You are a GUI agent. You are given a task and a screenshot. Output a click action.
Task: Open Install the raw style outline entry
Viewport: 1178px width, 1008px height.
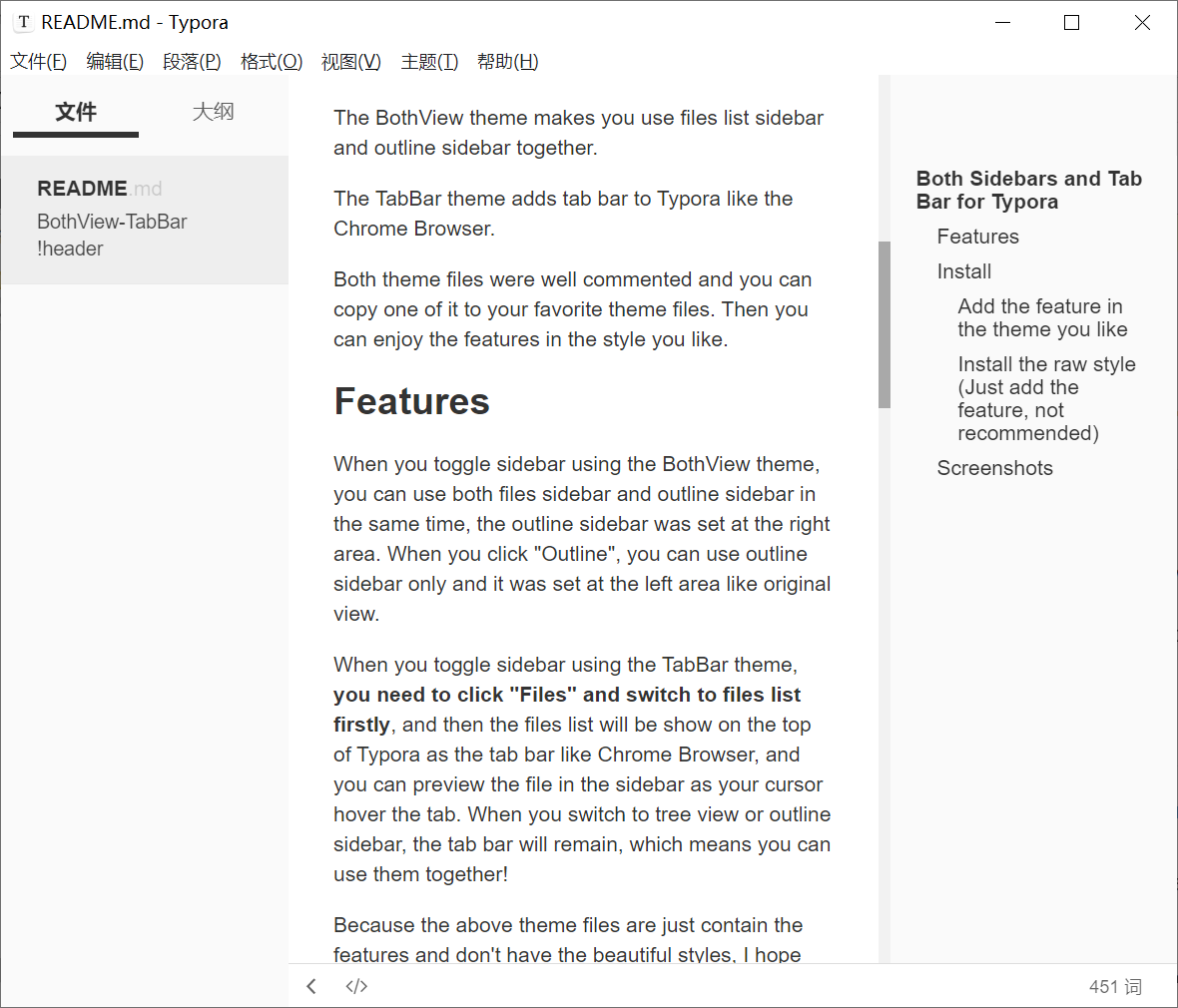click(x=1046, y=399)
